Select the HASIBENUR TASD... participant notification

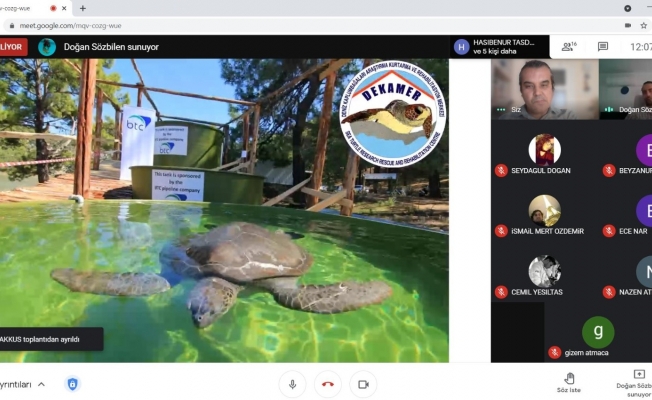[x=499, y=46]
